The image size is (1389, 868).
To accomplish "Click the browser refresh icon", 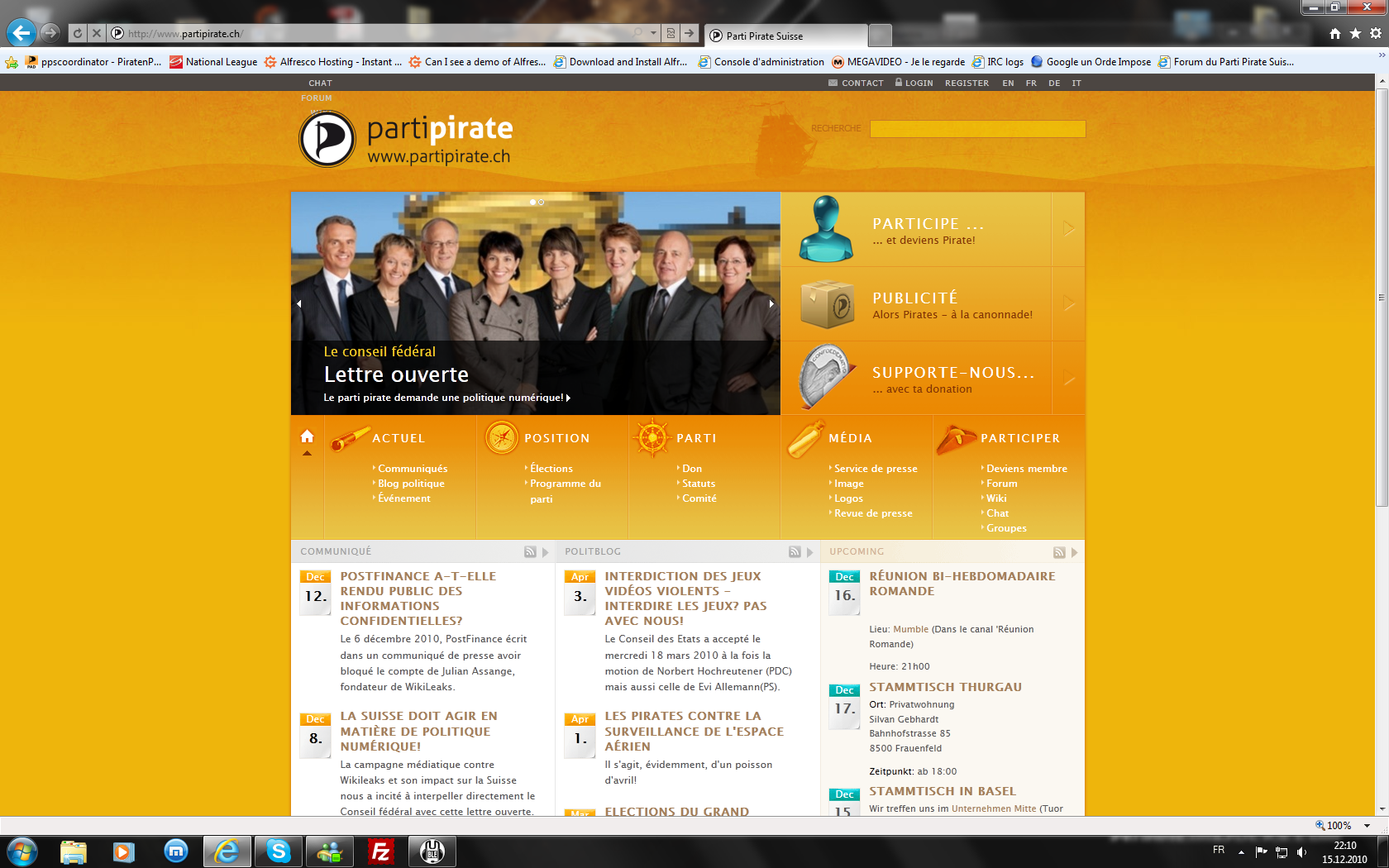I will [78, 34].
